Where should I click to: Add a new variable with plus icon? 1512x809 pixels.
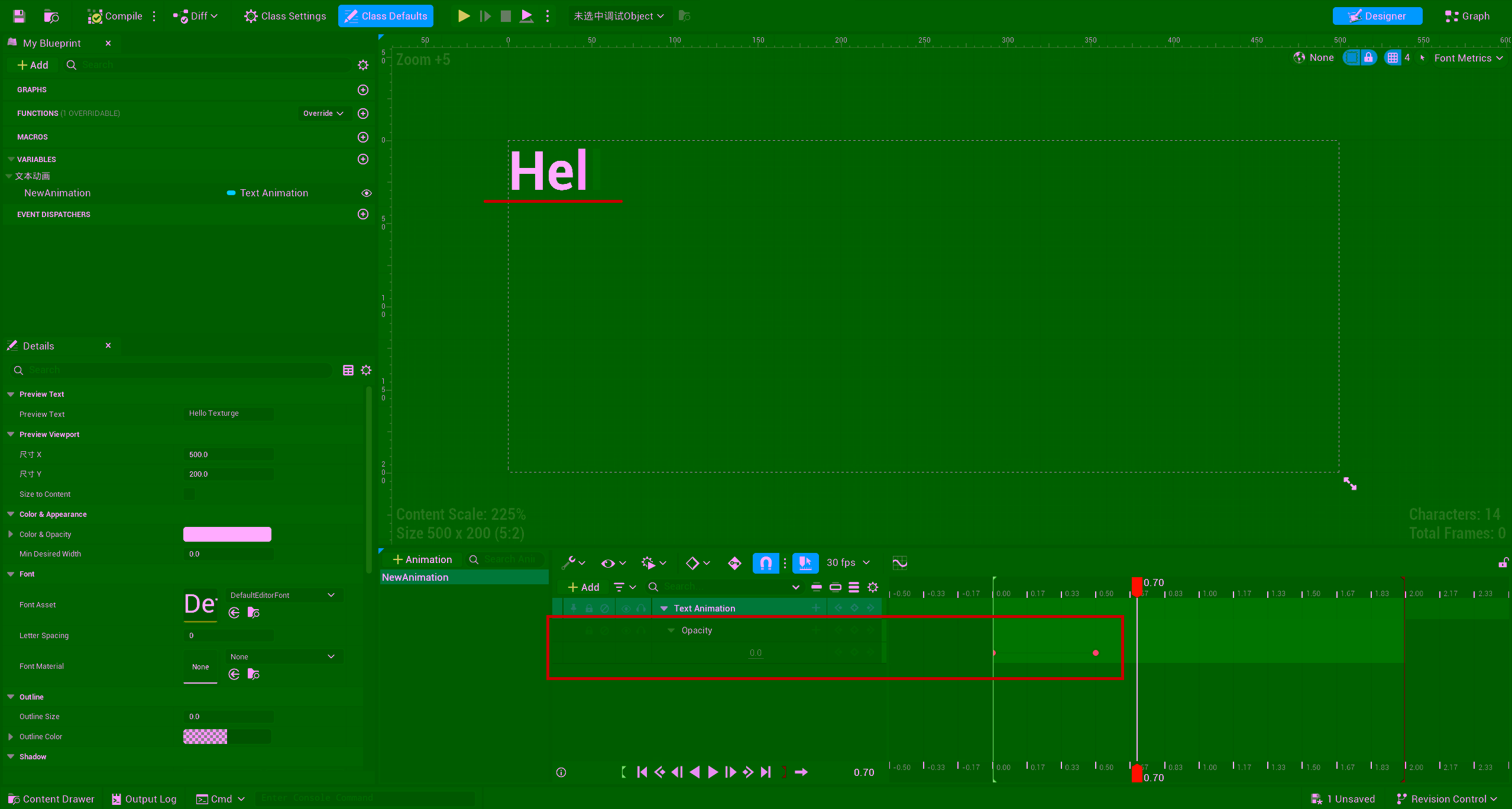pos(363,159)
